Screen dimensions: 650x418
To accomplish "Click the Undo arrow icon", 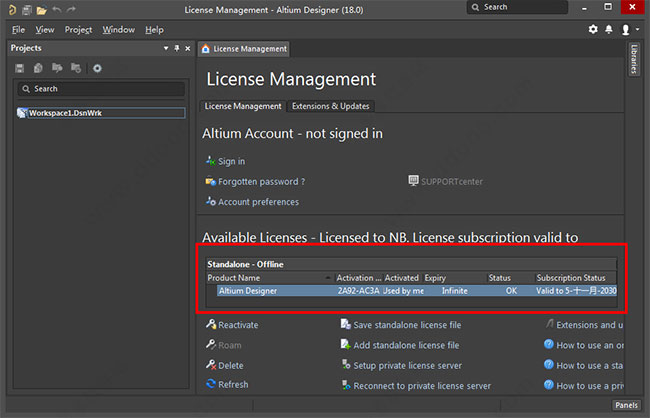I will click(x=57, y=9).
